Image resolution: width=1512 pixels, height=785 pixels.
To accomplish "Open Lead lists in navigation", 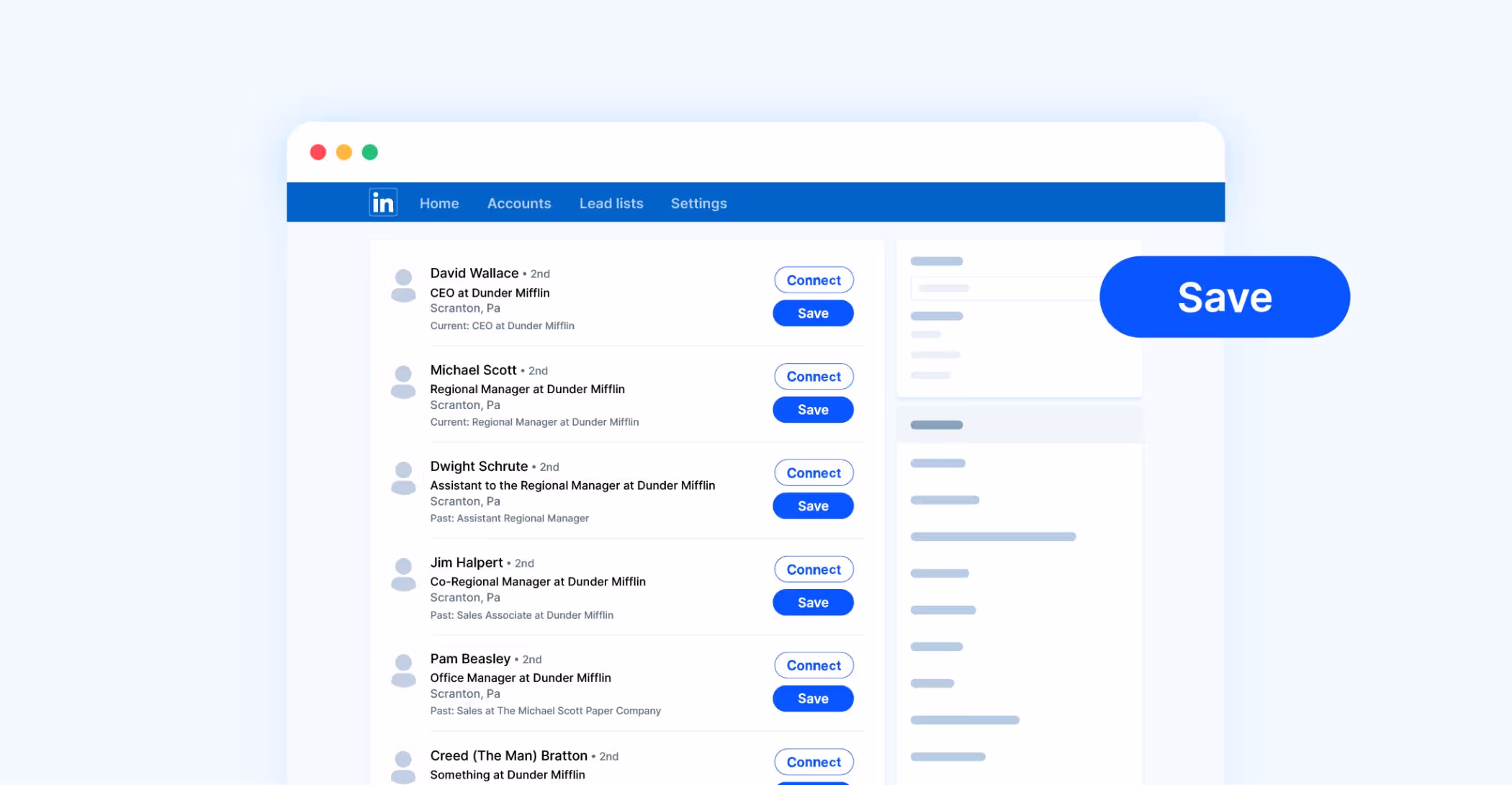I will pos(611,204).
